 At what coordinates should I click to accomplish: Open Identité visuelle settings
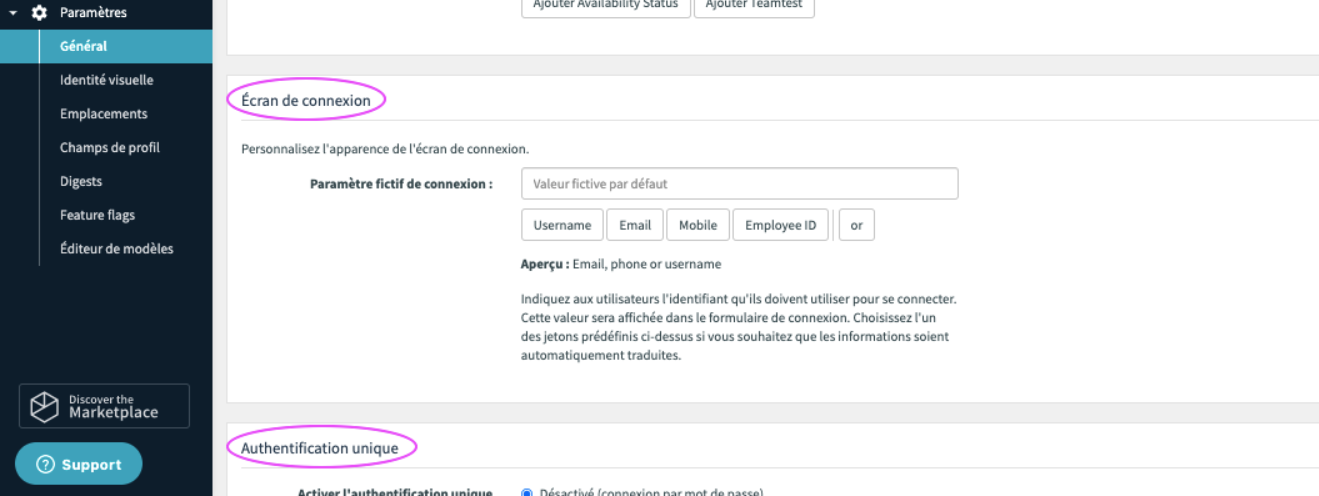(107, 80)
